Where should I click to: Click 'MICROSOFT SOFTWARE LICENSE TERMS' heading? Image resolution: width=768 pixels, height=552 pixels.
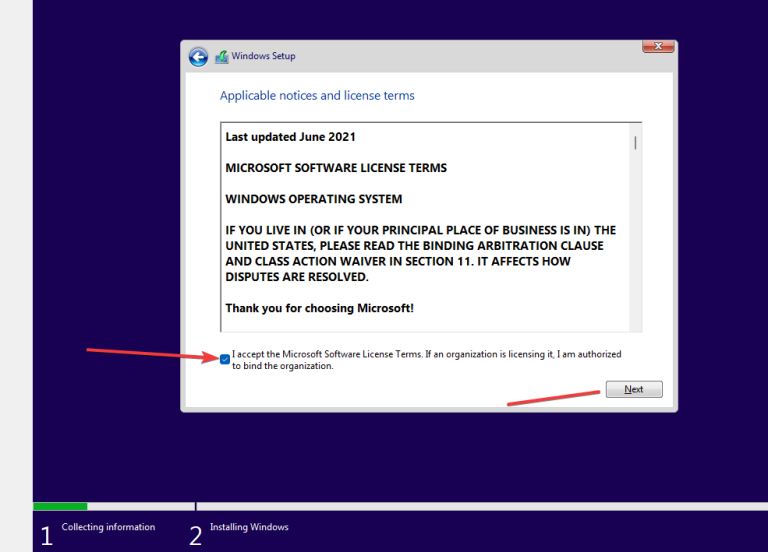point(336,168)
